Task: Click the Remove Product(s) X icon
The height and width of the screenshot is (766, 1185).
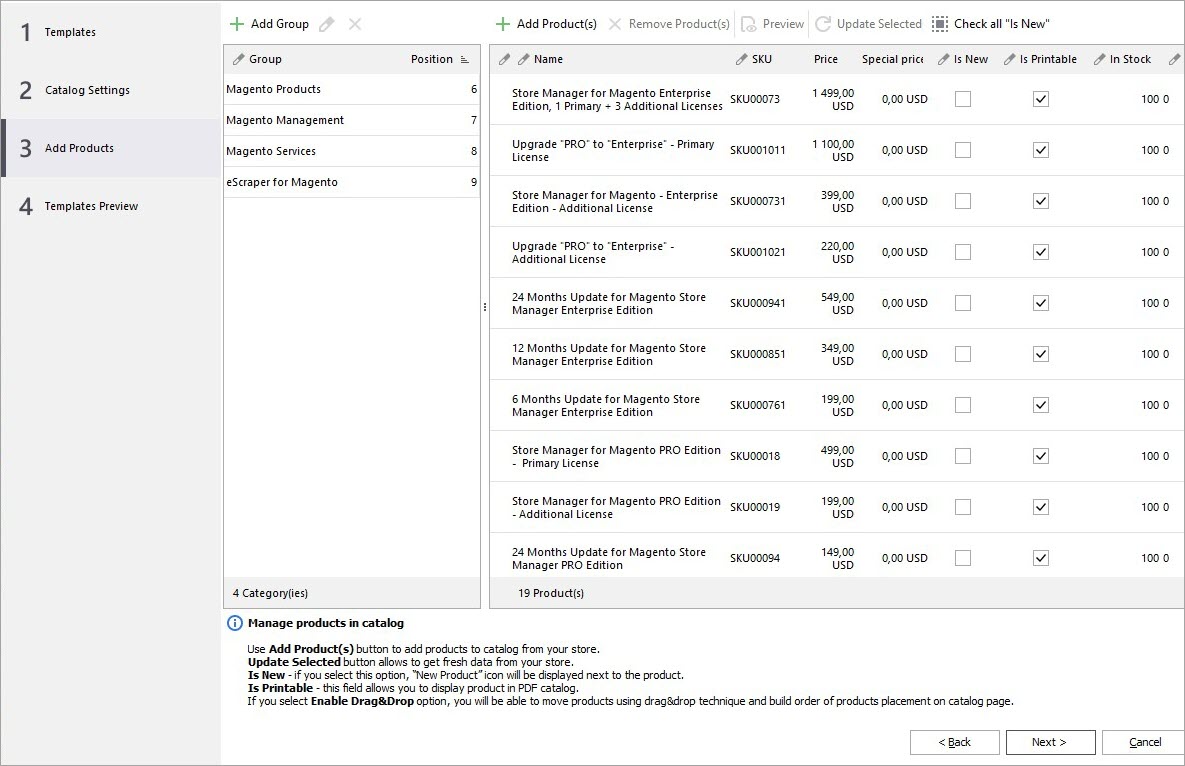Action: (x=615, y=24)
